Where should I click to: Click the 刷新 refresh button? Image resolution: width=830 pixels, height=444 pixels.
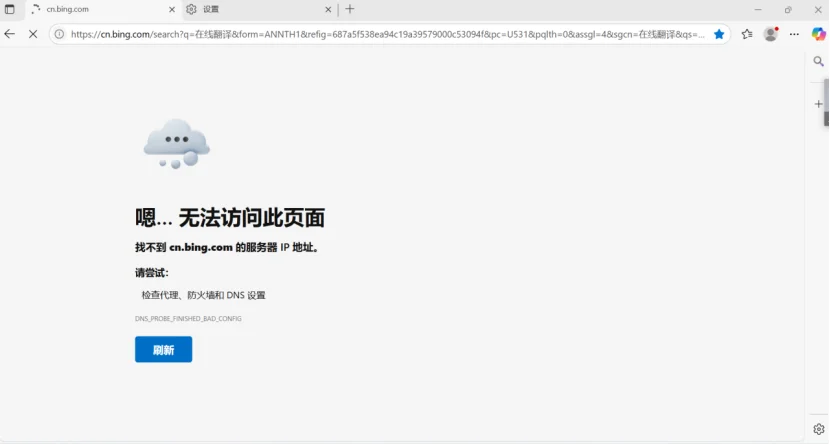[x=164, y=350]
